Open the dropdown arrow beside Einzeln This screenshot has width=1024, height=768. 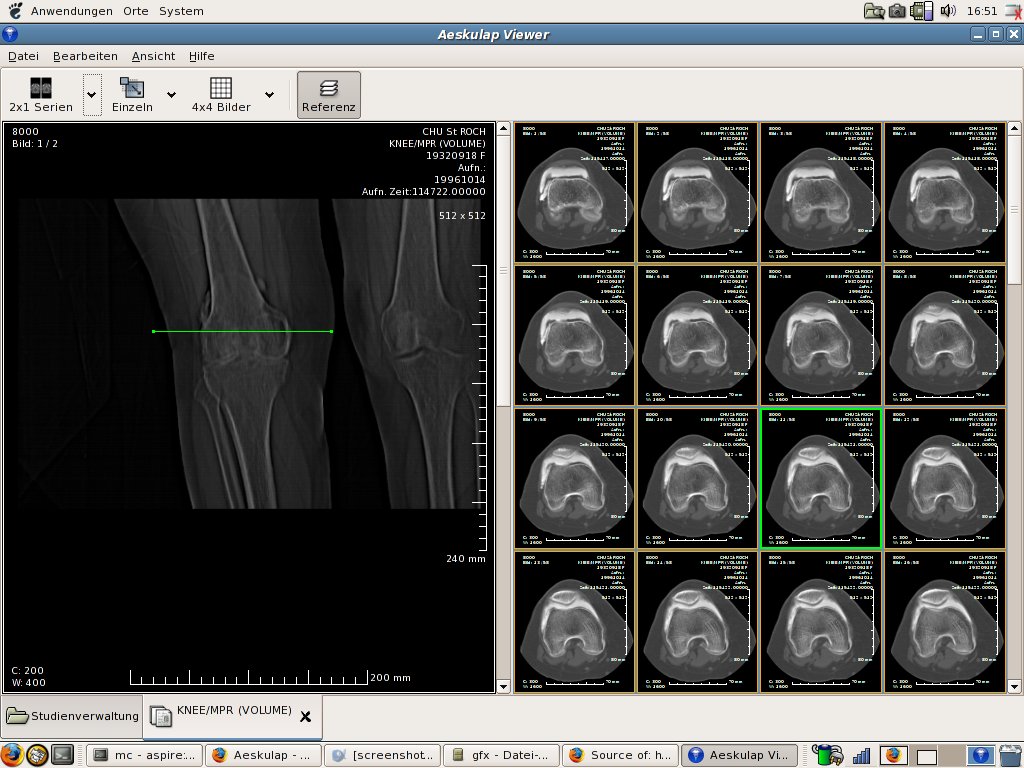point(171,95)
